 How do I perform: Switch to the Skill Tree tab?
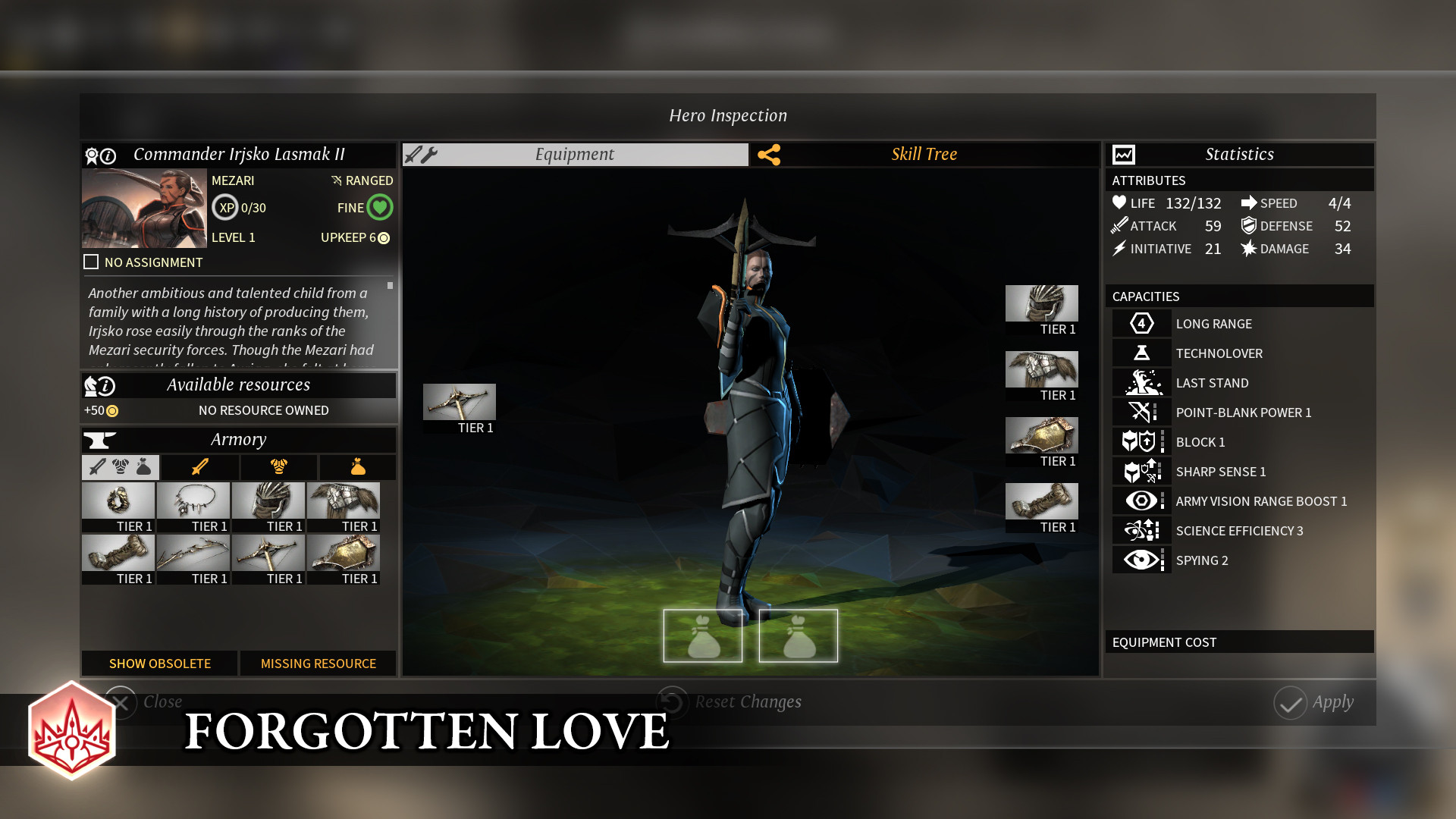(x=923, y=154)
